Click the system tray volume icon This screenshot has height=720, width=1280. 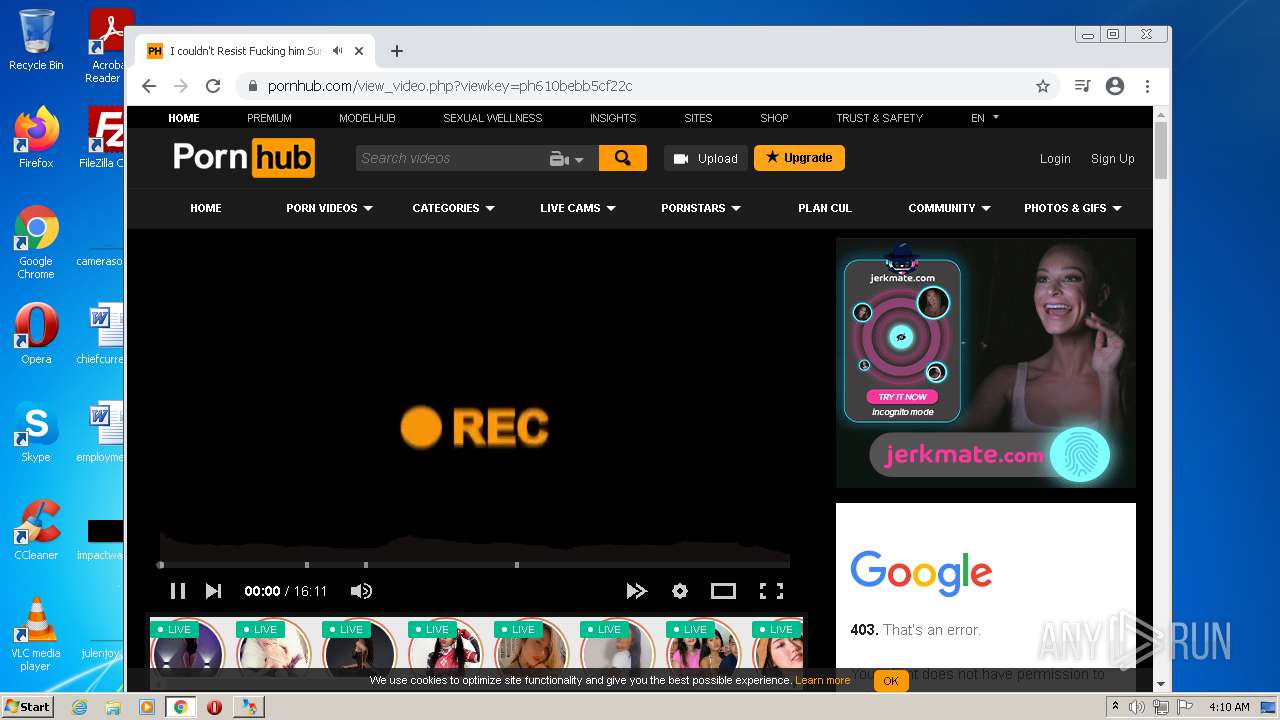(x=1136, y=707)
